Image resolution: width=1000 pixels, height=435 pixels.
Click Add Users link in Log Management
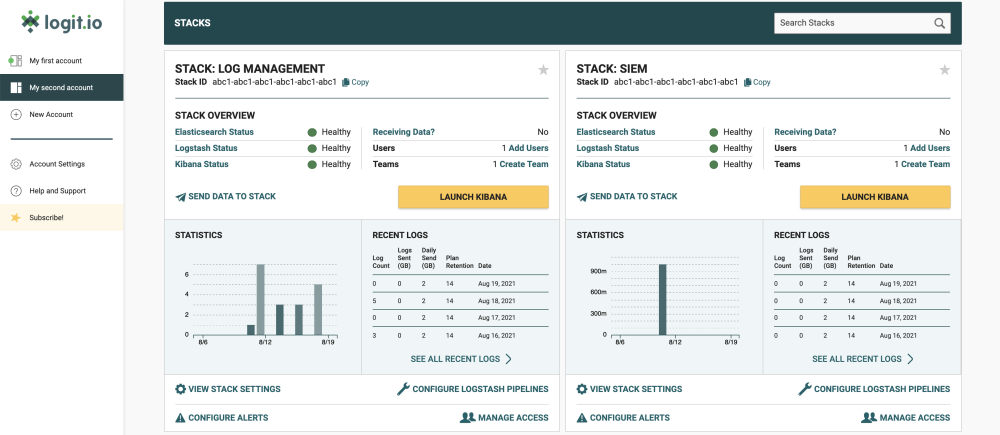[524, 148]
